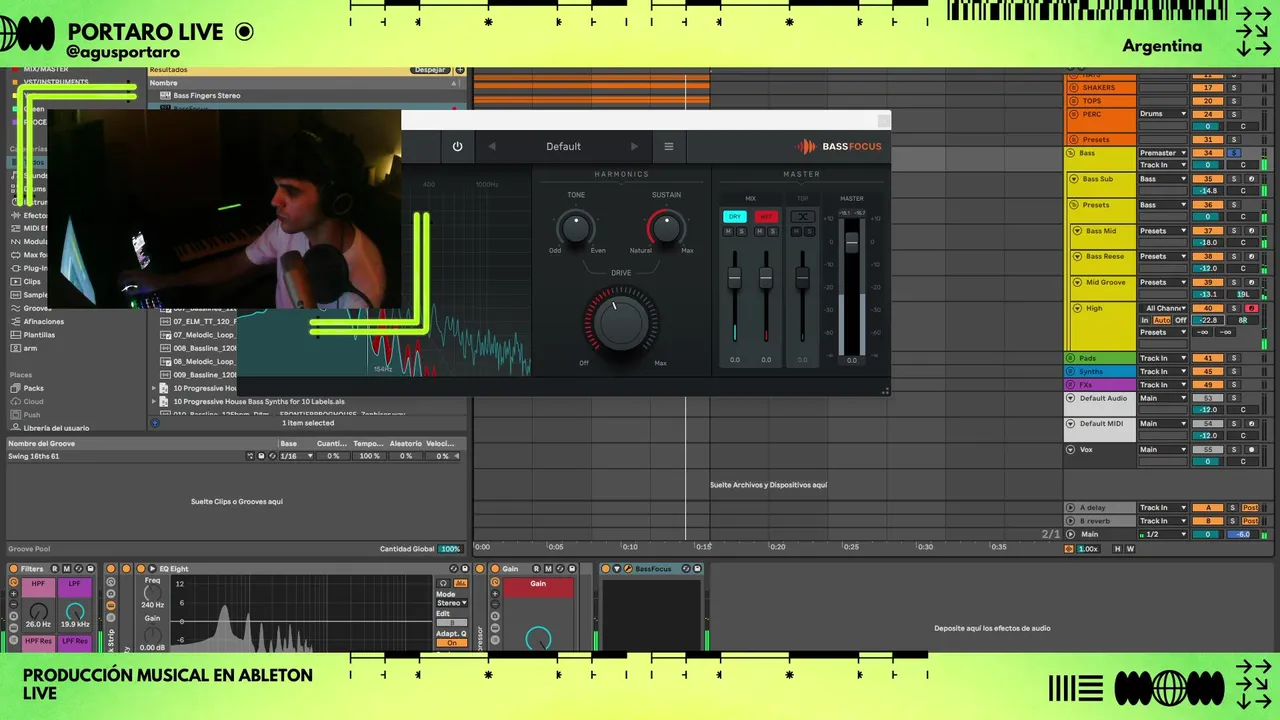1280x720 pixels.
Task: Enable the Vox track arm button
Action: click(1250, 450)
